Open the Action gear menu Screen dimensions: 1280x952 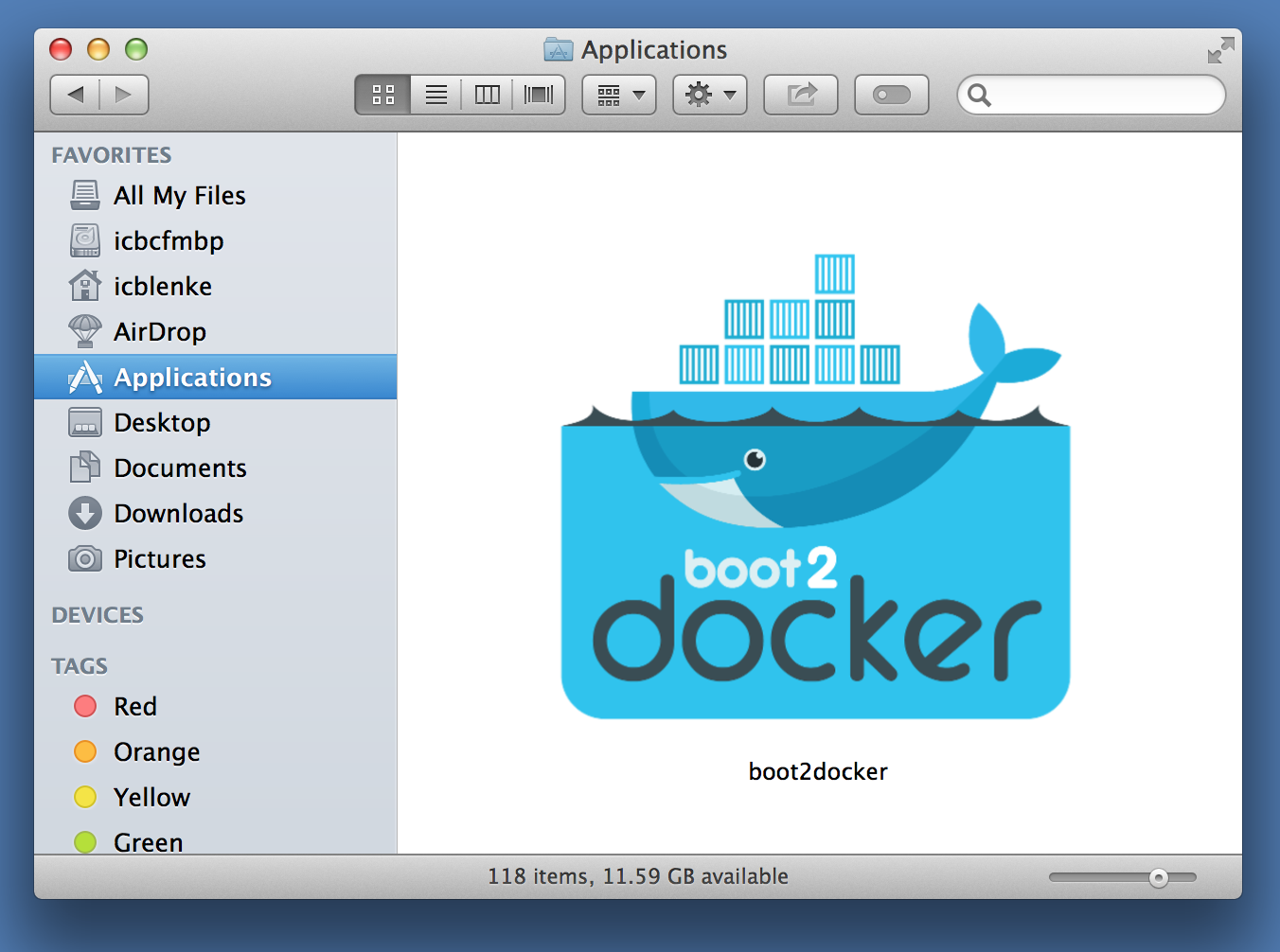pos(710,95)
